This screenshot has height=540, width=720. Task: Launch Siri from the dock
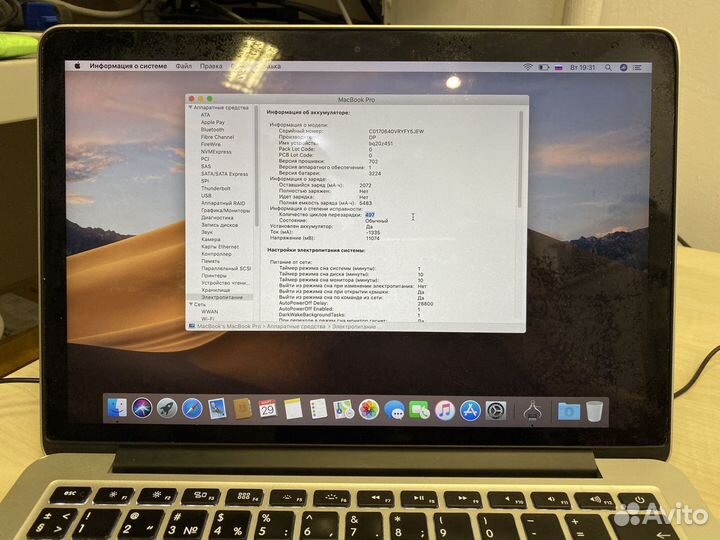[x=142, y=408]
